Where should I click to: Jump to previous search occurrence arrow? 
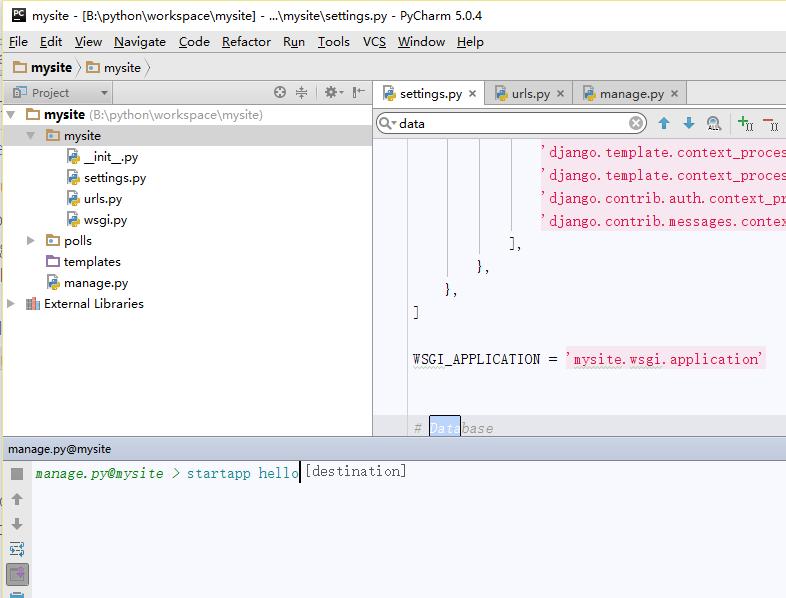(x=664, y=123)
